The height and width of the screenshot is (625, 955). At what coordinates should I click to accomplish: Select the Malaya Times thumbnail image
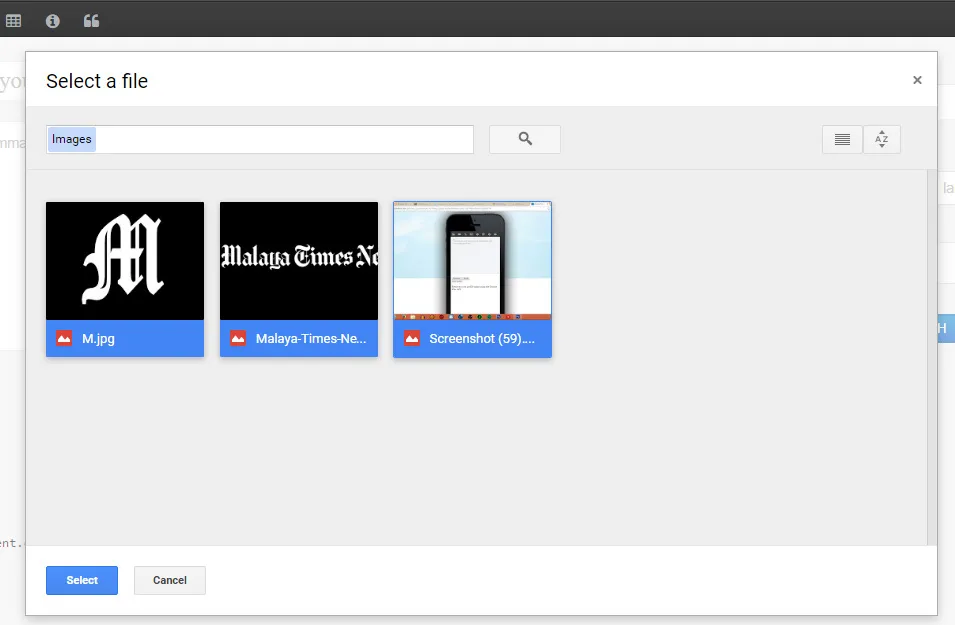point(299,261)
